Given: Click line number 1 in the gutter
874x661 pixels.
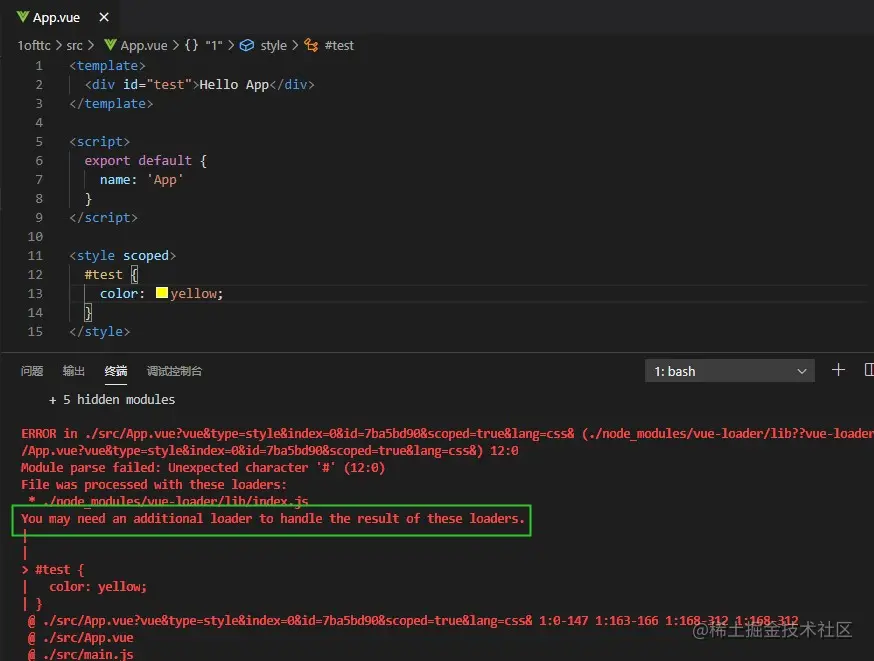Looking at the screenshot, I should tap(39, 66).
